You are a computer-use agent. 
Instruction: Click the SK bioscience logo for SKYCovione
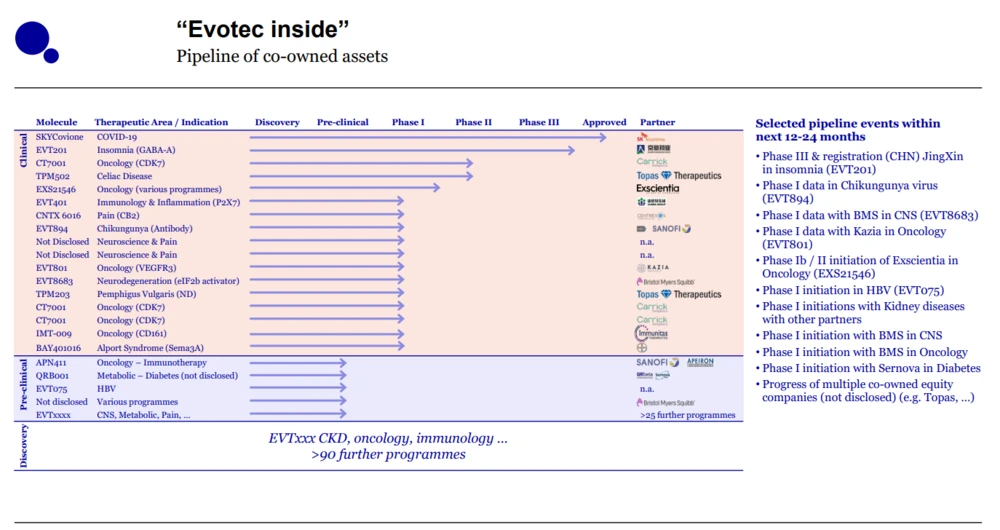pos(651,137)
